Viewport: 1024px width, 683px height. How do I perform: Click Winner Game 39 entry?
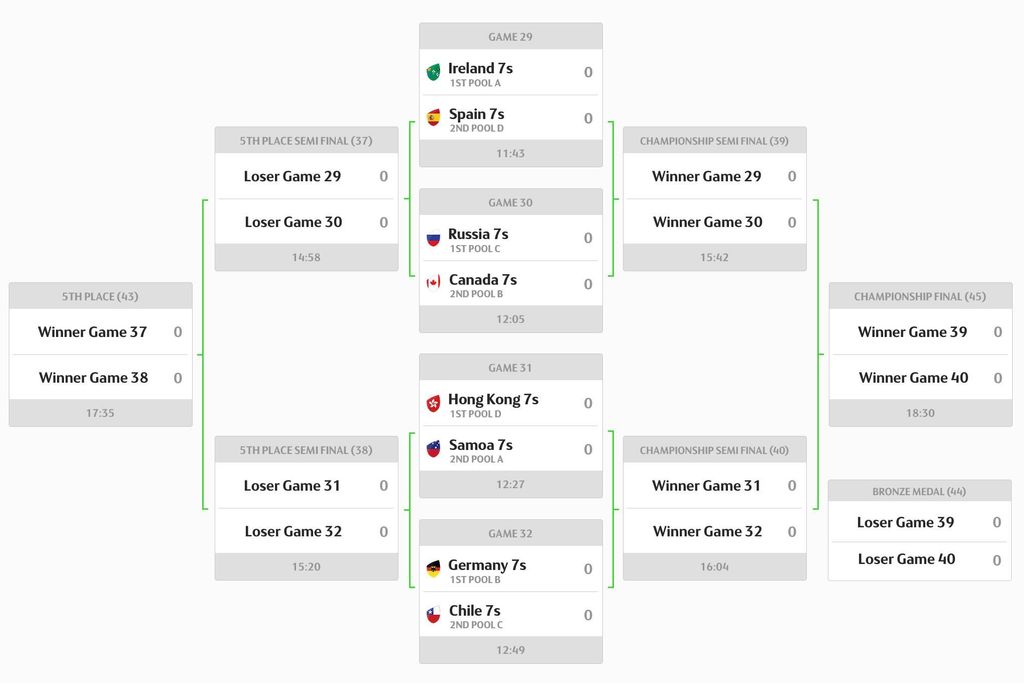coord(912,332)
